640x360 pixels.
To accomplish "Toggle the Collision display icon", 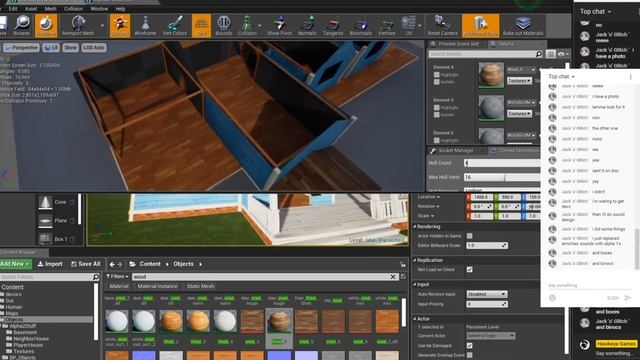I will [247, 25].
